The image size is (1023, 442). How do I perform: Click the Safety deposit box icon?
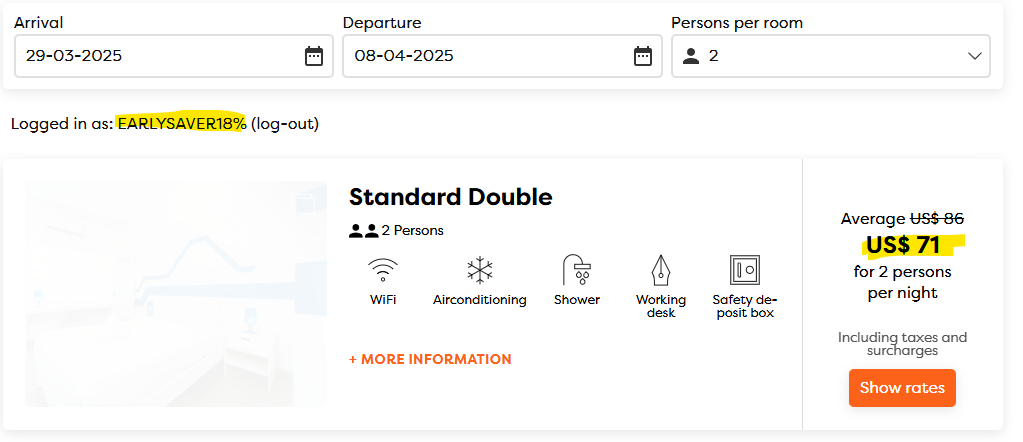(x=745, y=270)
